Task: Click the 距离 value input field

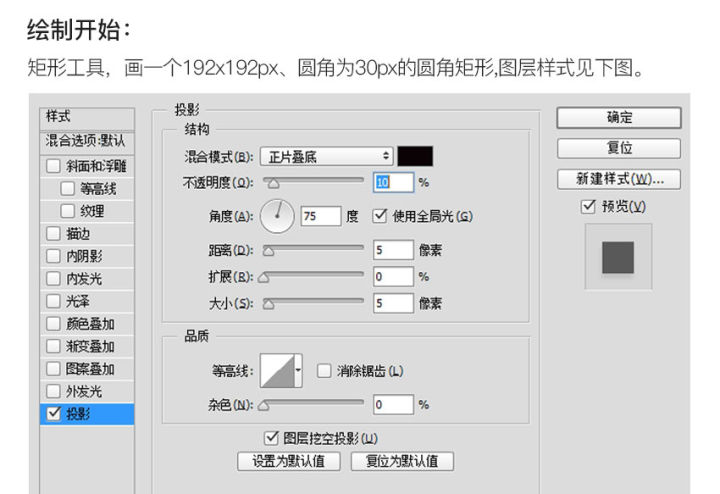Action: click(x=393, y=249)
